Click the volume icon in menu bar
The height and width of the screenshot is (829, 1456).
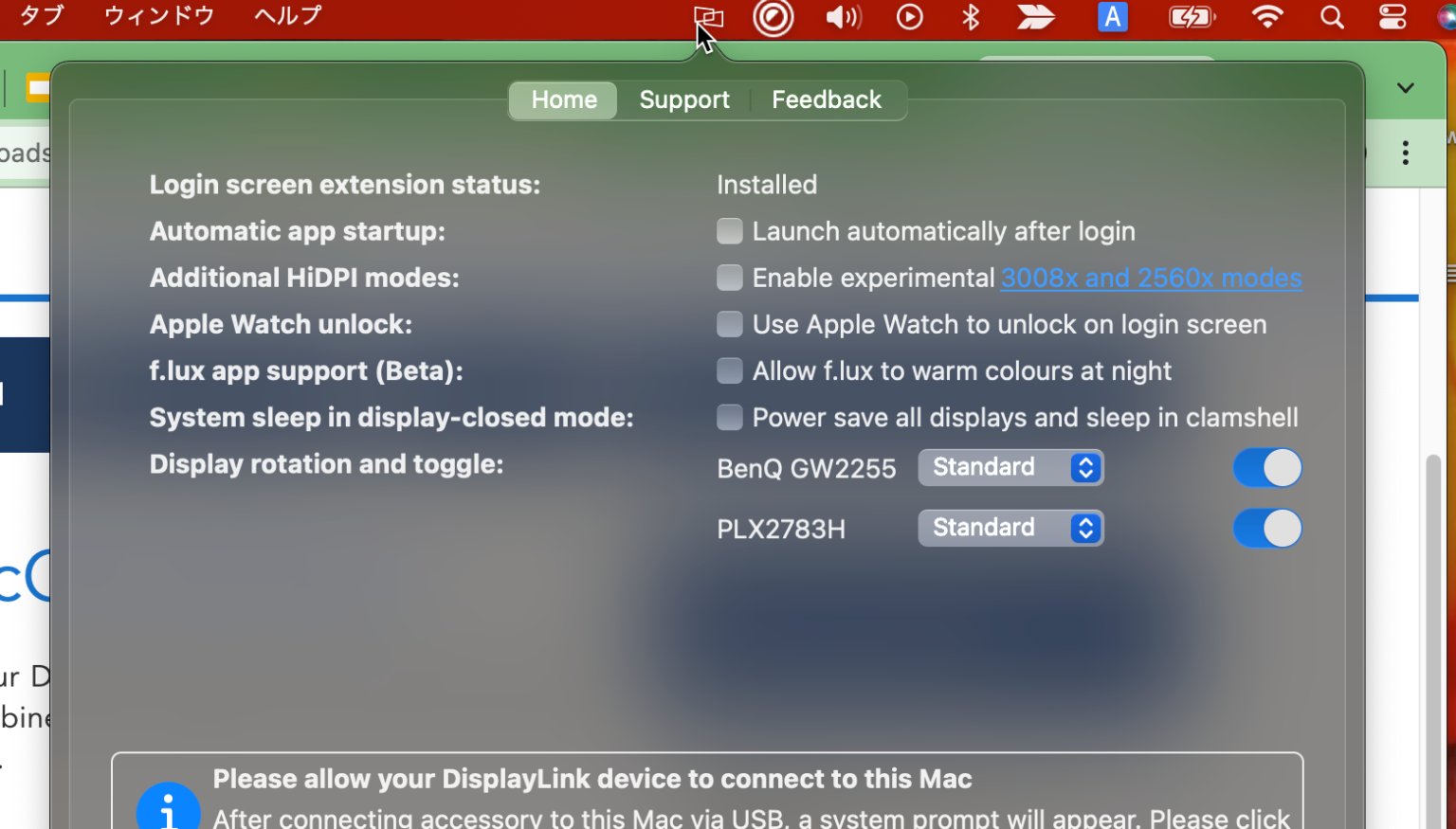click(842, 17)
